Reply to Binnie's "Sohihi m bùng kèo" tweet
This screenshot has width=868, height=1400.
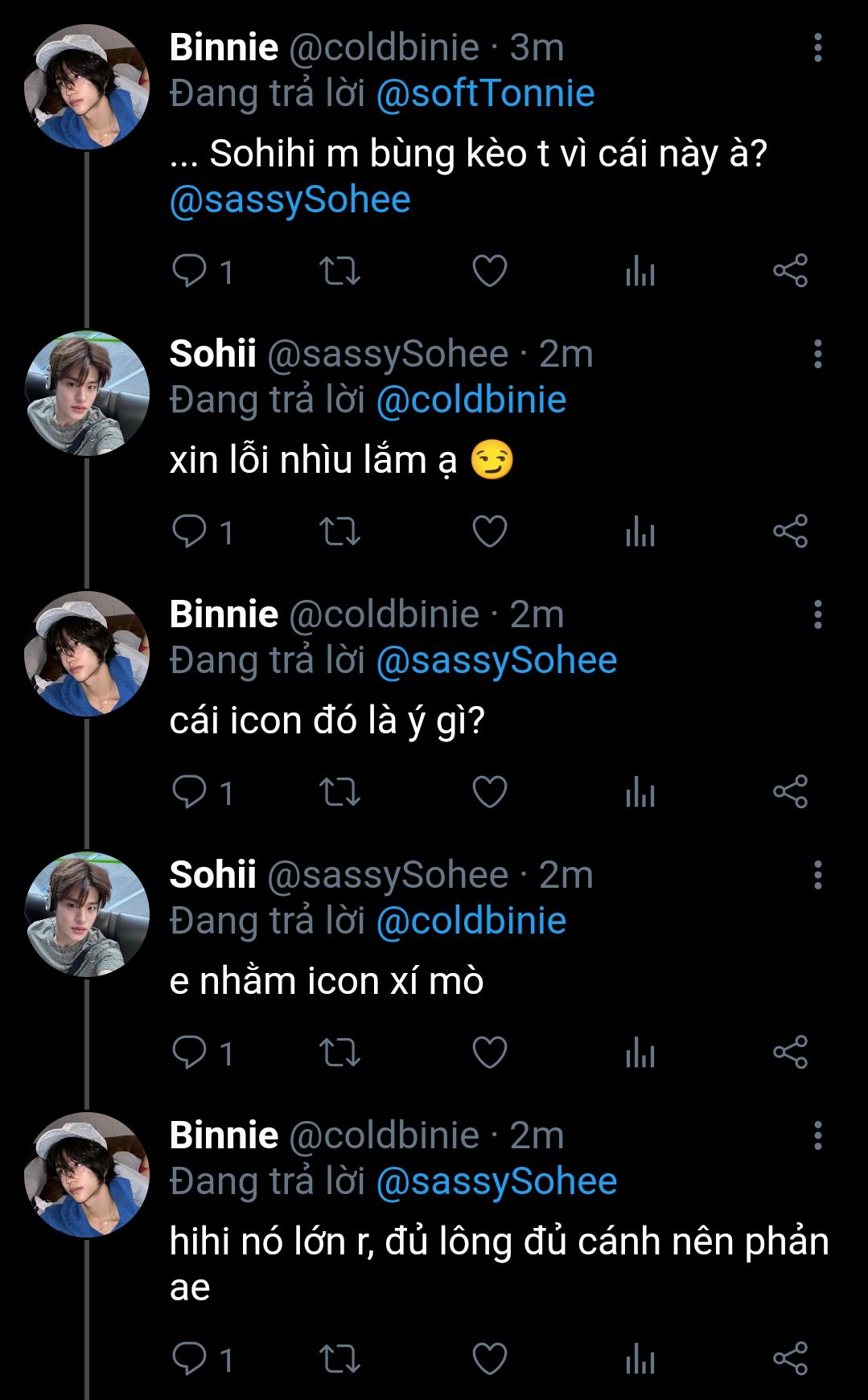coord(190,271)
